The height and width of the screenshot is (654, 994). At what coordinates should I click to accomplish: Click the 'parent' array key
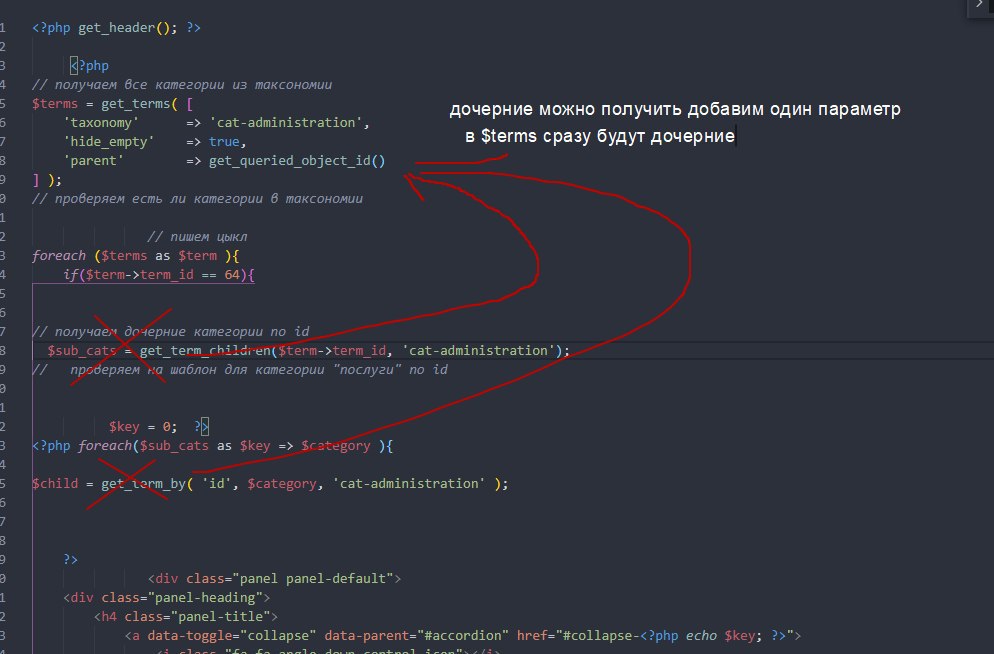click(x=93, y=160)
